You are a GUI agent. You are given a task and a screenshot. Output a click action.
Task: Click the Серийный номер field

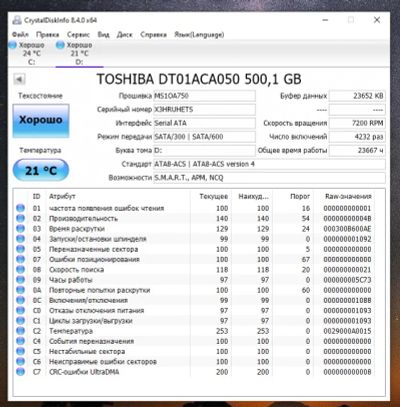pyautogui.click(x=204, y=110)
